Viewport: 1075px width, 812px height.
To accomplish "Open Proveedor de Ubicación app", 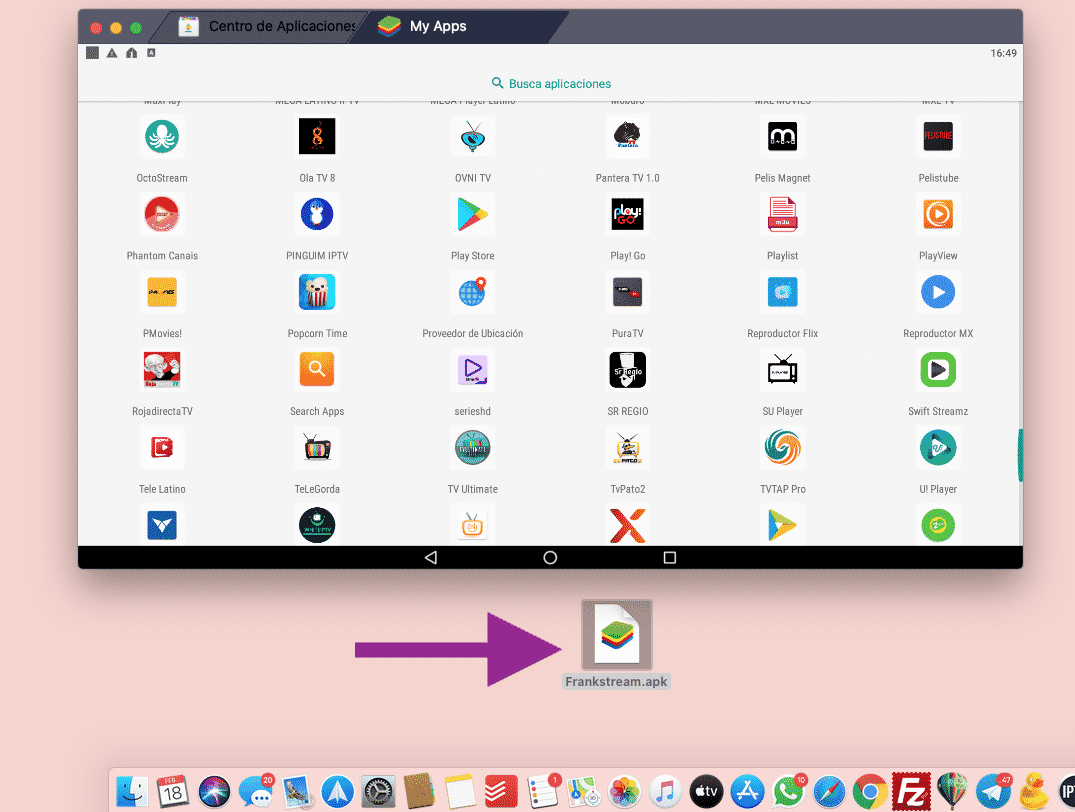I will point(472,292).
